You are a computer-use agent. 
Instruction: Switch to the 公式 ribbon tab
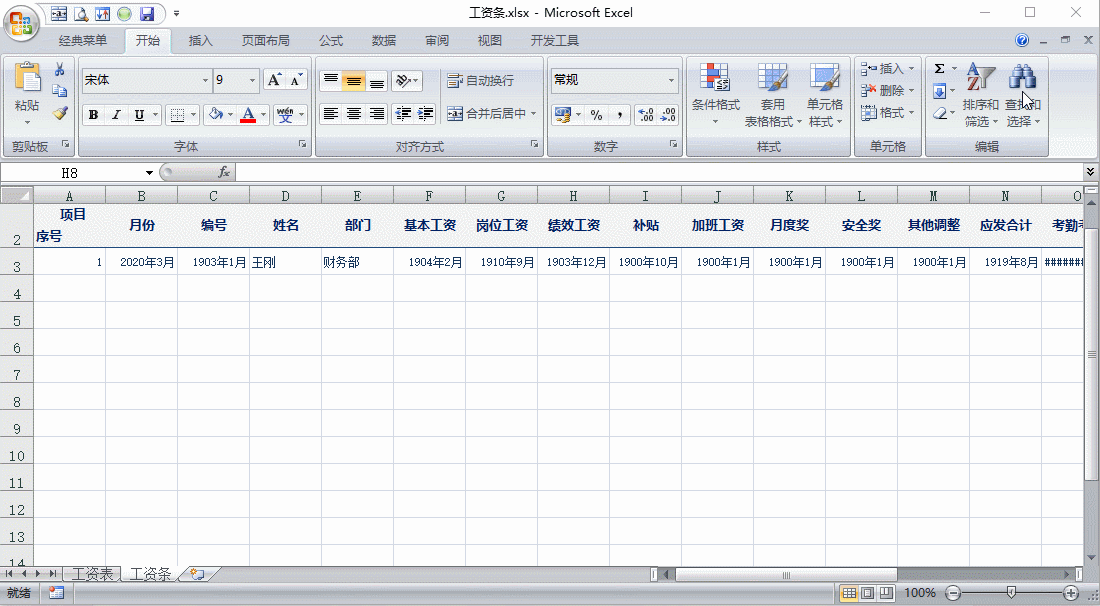pyautogui.click(x=331, y=41)
